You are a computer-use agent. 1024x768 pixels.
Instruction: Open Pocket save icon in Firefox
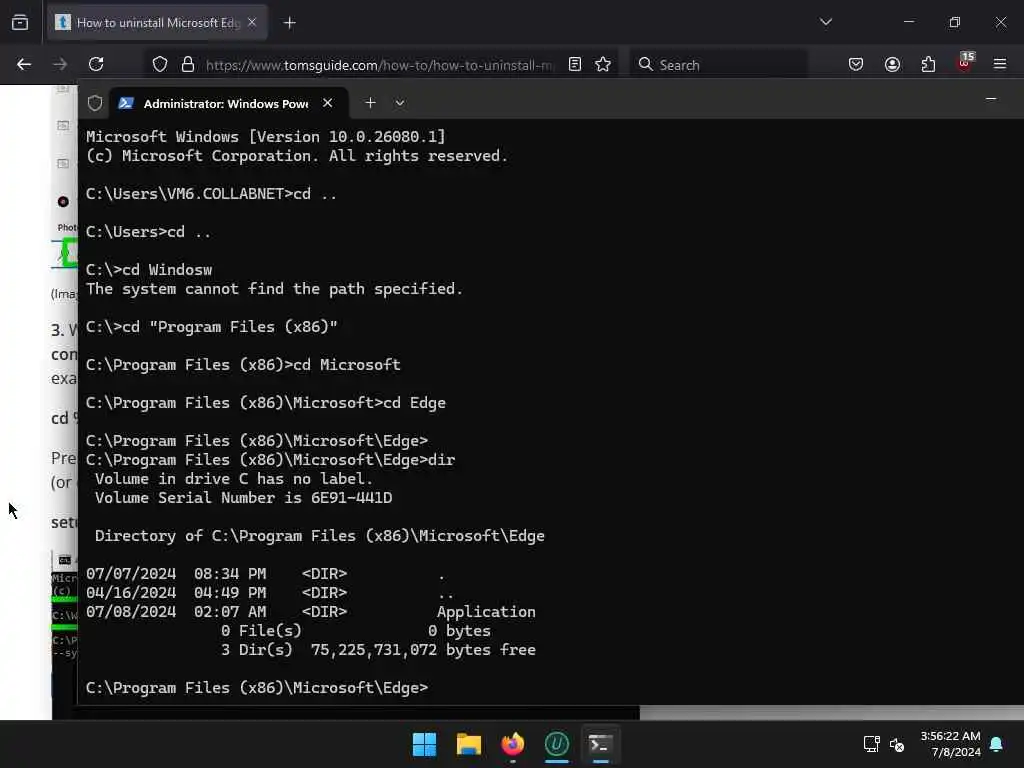pyautogui.click(x=856, y=64)
